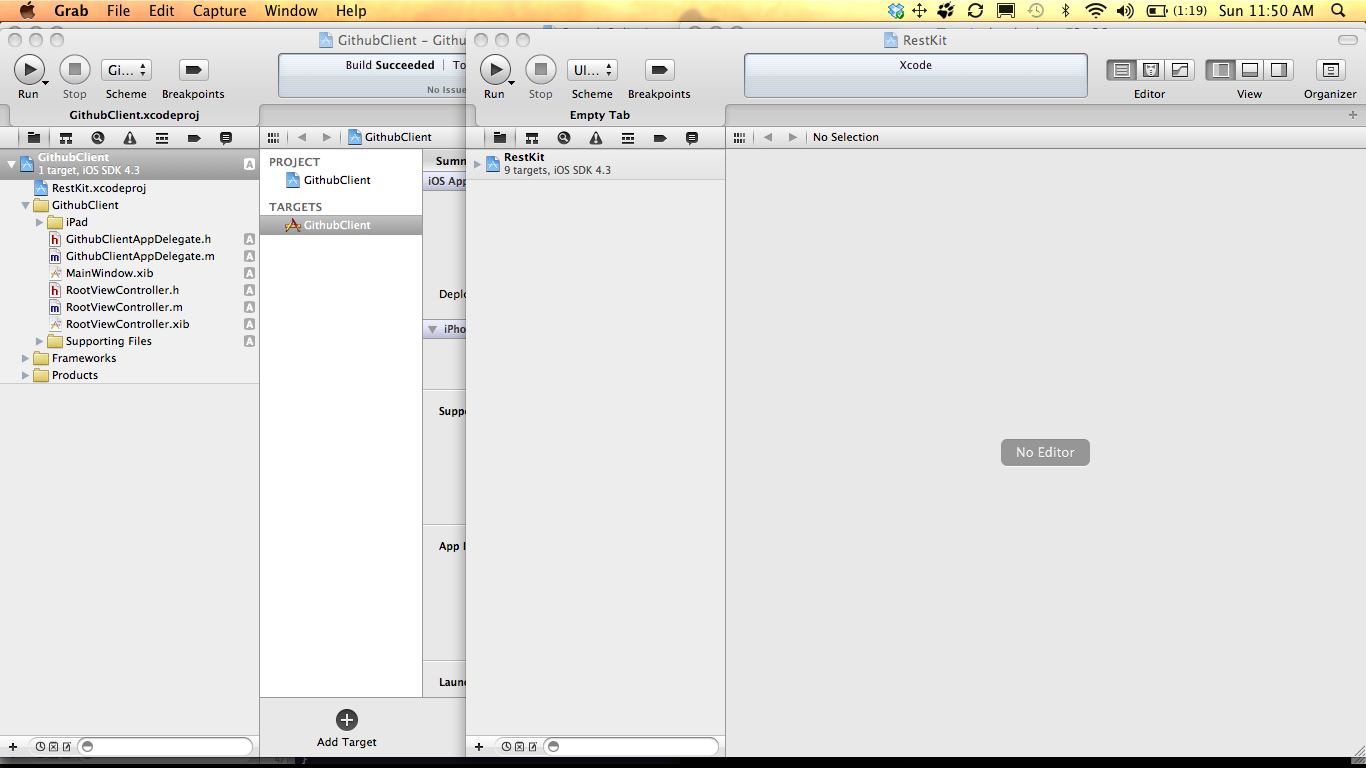Viewport: 1366px width, 768px height.
Task: Add Target to the project
Action: pos(347,728)
